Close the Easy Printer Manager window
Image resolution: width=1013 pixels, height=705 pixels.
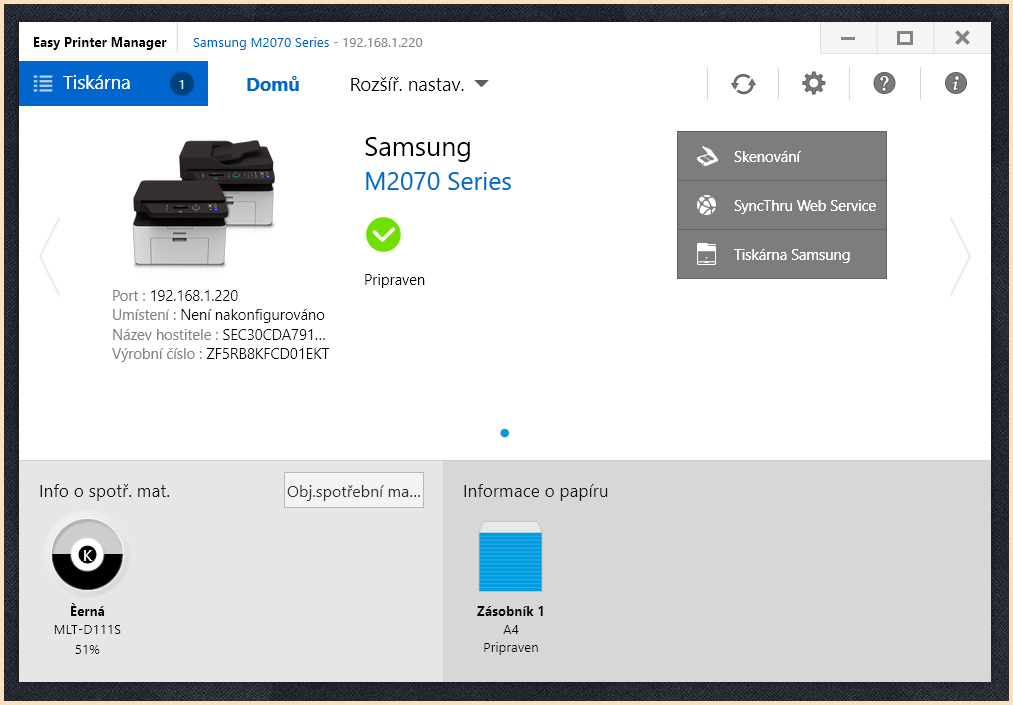pos(962,38)
